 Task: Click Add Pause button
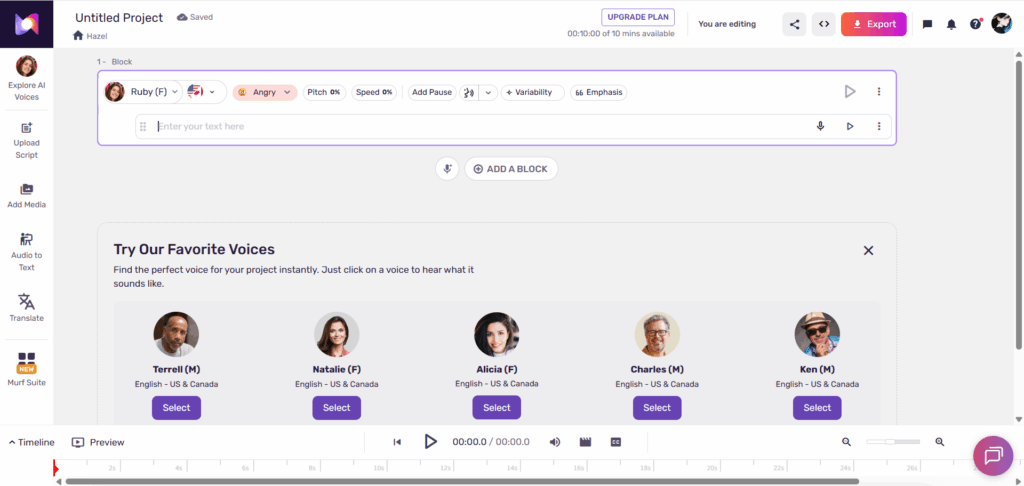click(432, 92)
